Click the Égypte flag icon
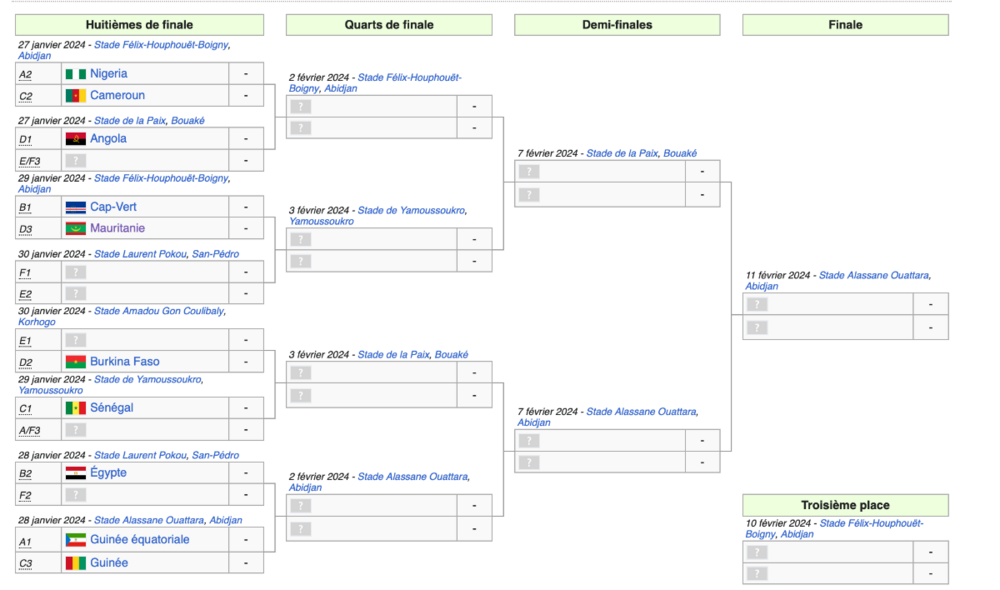Image resolution: width=1000 pixels, height=590 pixels. point(75,473)
